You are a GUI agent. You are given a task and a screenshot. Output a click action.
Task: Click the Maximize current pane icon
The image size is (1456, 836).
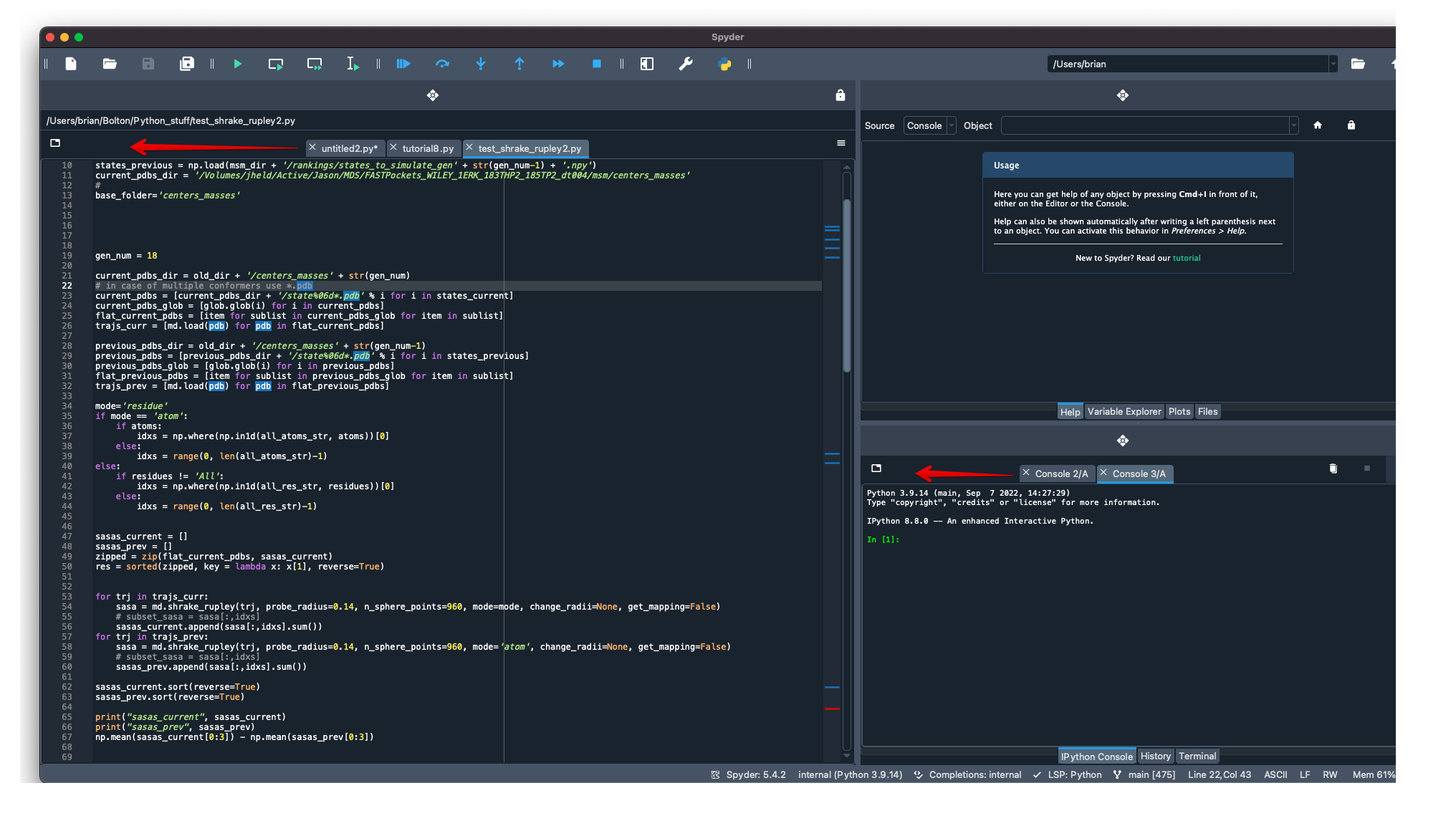point(647,64)
